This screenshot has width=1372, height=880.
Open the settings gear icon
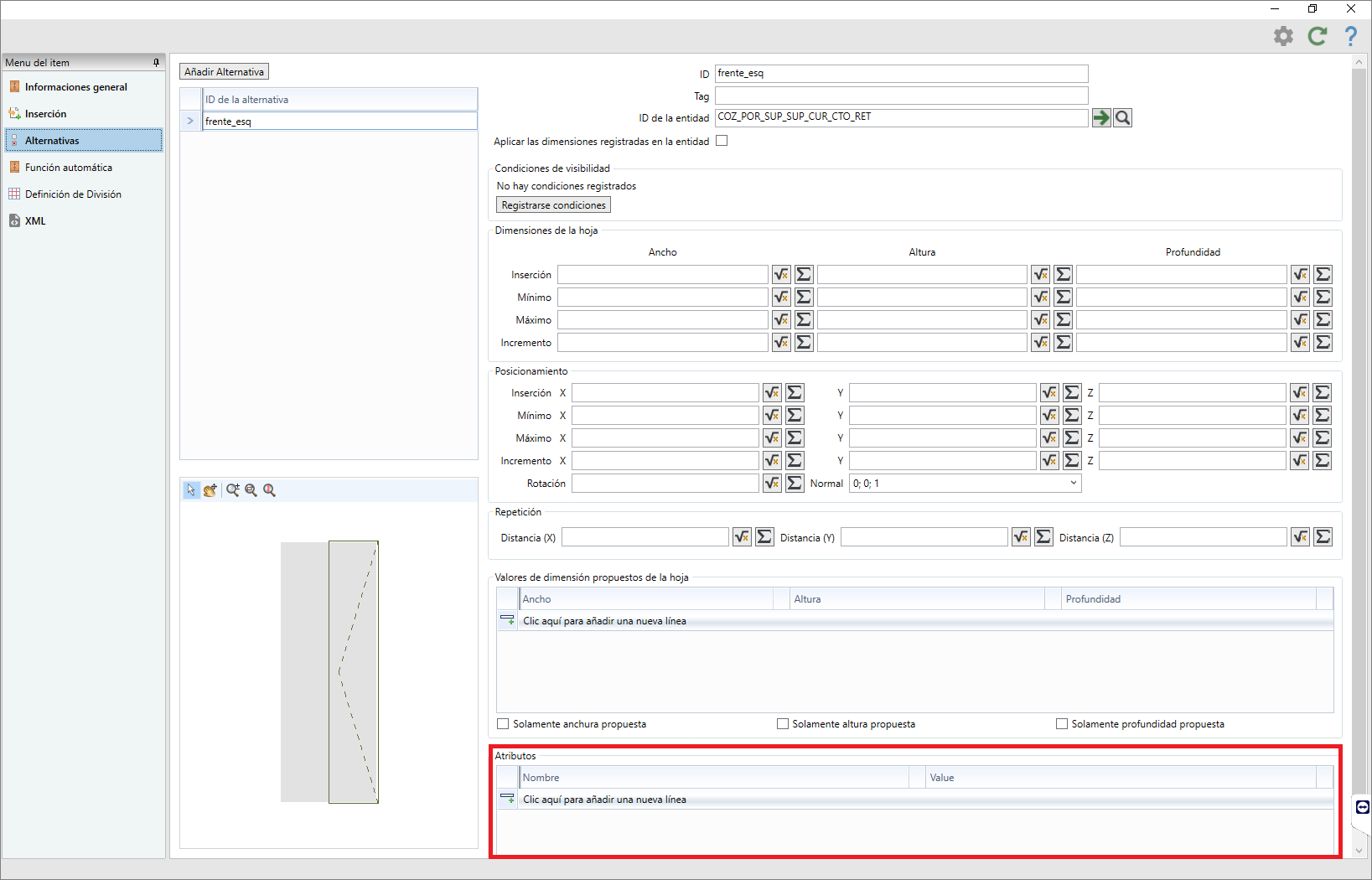[x=1283, y=36]
